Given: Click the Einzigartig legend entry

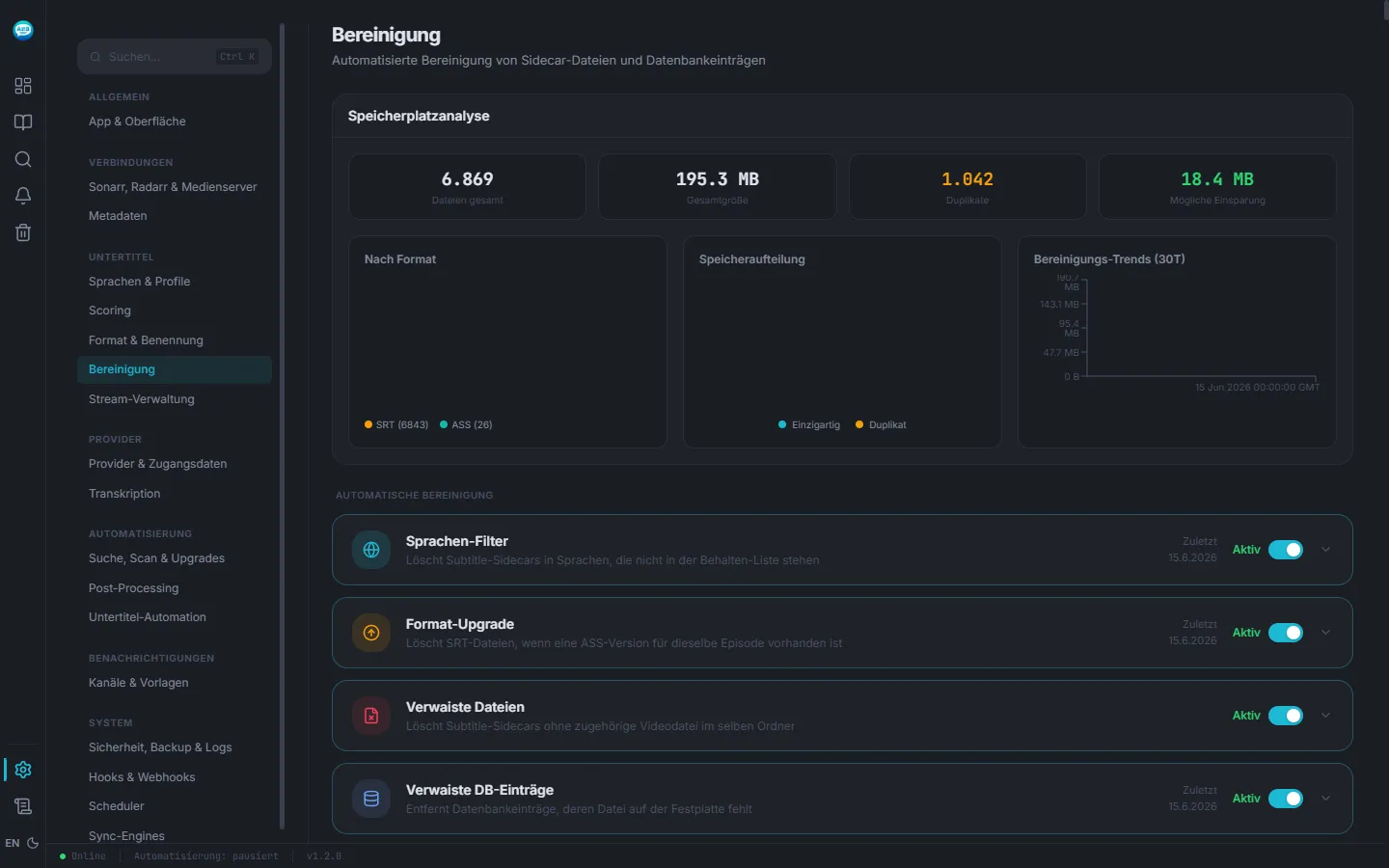Looking at the screenshot, I should tap(809, 424).
